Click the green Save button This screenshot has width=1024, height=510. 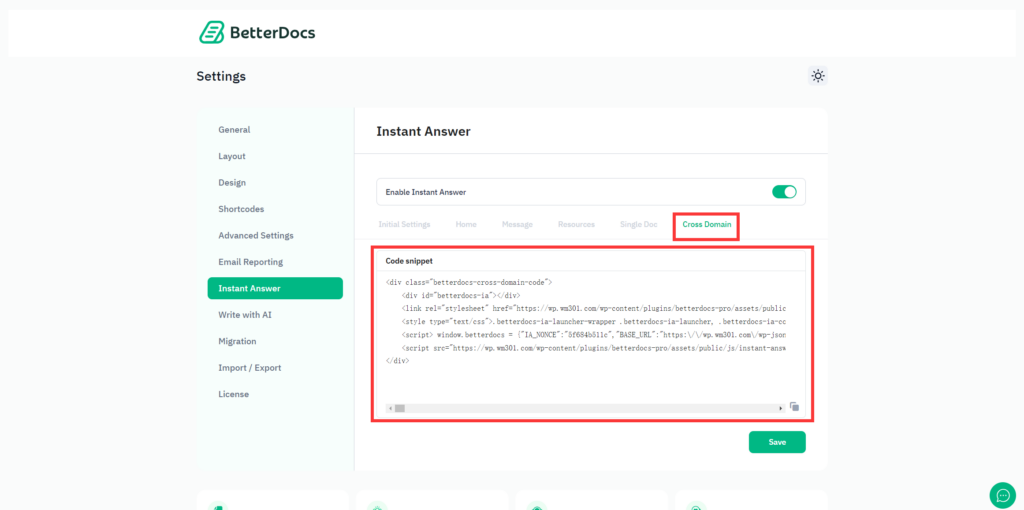coord(777,442)
